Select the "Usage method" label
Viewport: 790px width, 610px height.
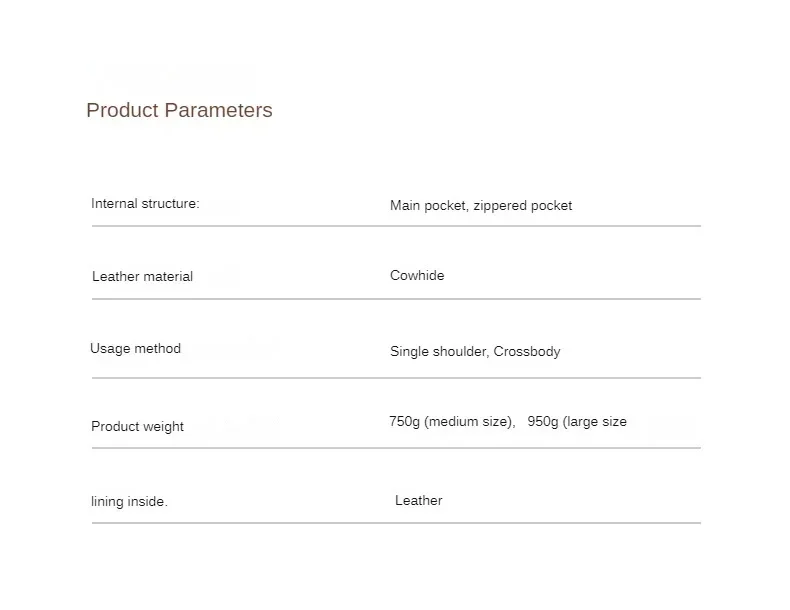coord(135,349)
